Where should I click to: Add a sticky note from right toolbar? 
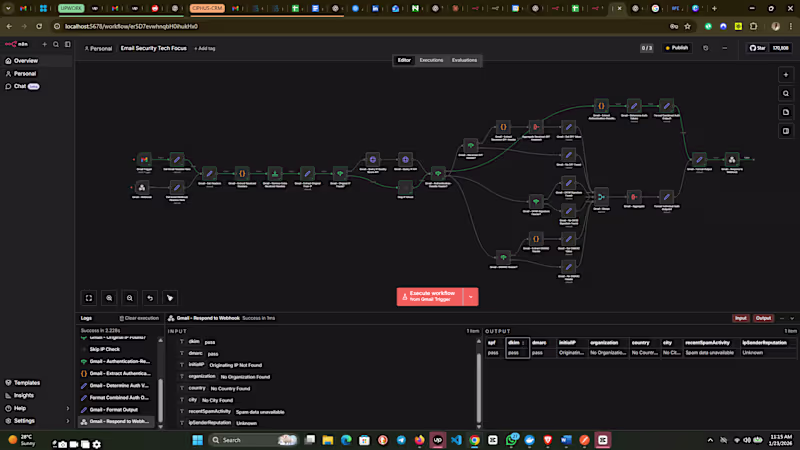coord(786,112)
